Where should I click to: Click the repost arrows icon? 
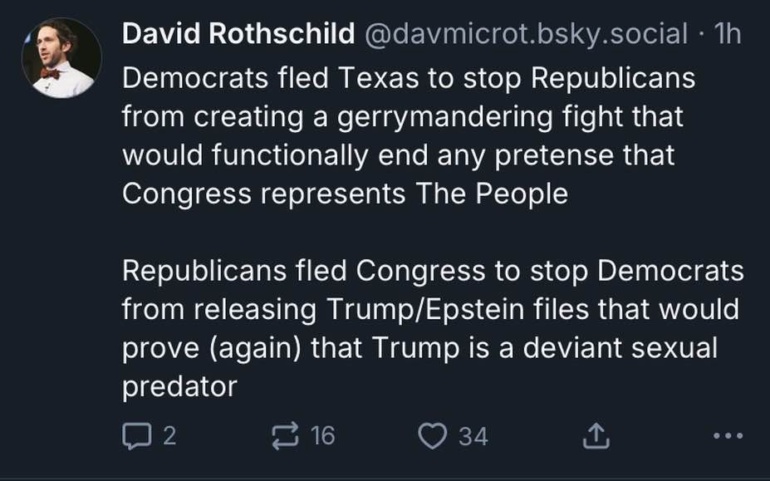(x=285, y=435)
